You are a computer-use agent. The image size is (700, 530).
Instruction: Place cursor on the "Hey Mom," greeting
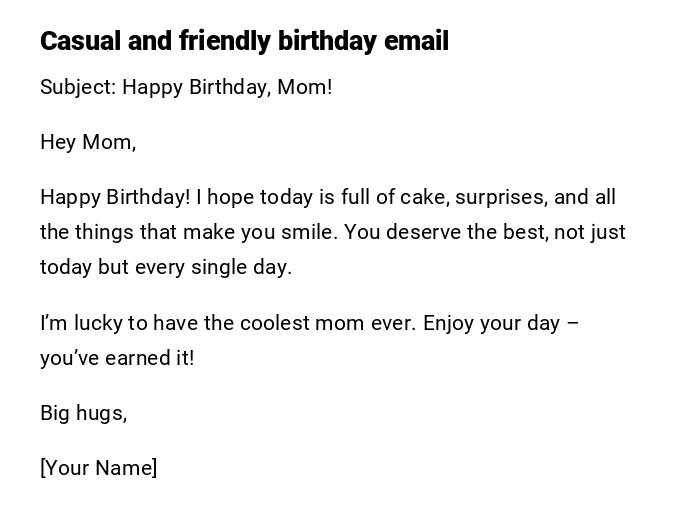click(x=88, y=142)
